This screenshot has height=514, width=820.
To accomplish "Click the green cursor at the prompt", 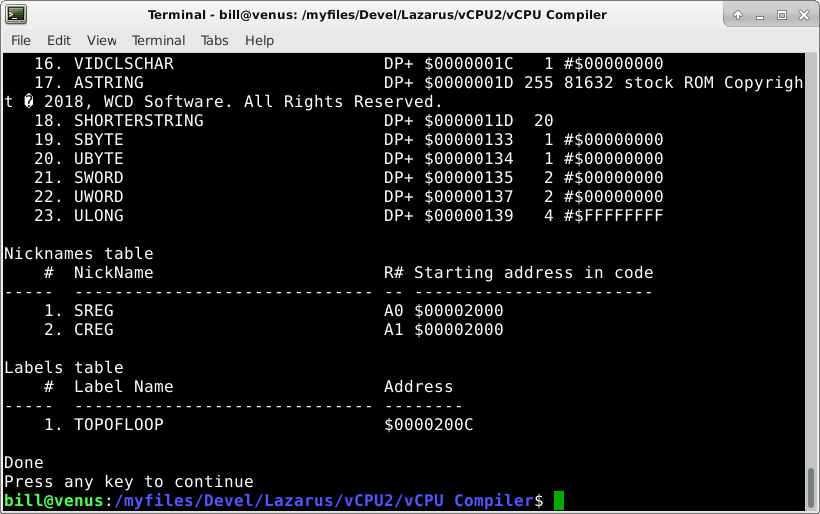I will click(x=559, y=500).
